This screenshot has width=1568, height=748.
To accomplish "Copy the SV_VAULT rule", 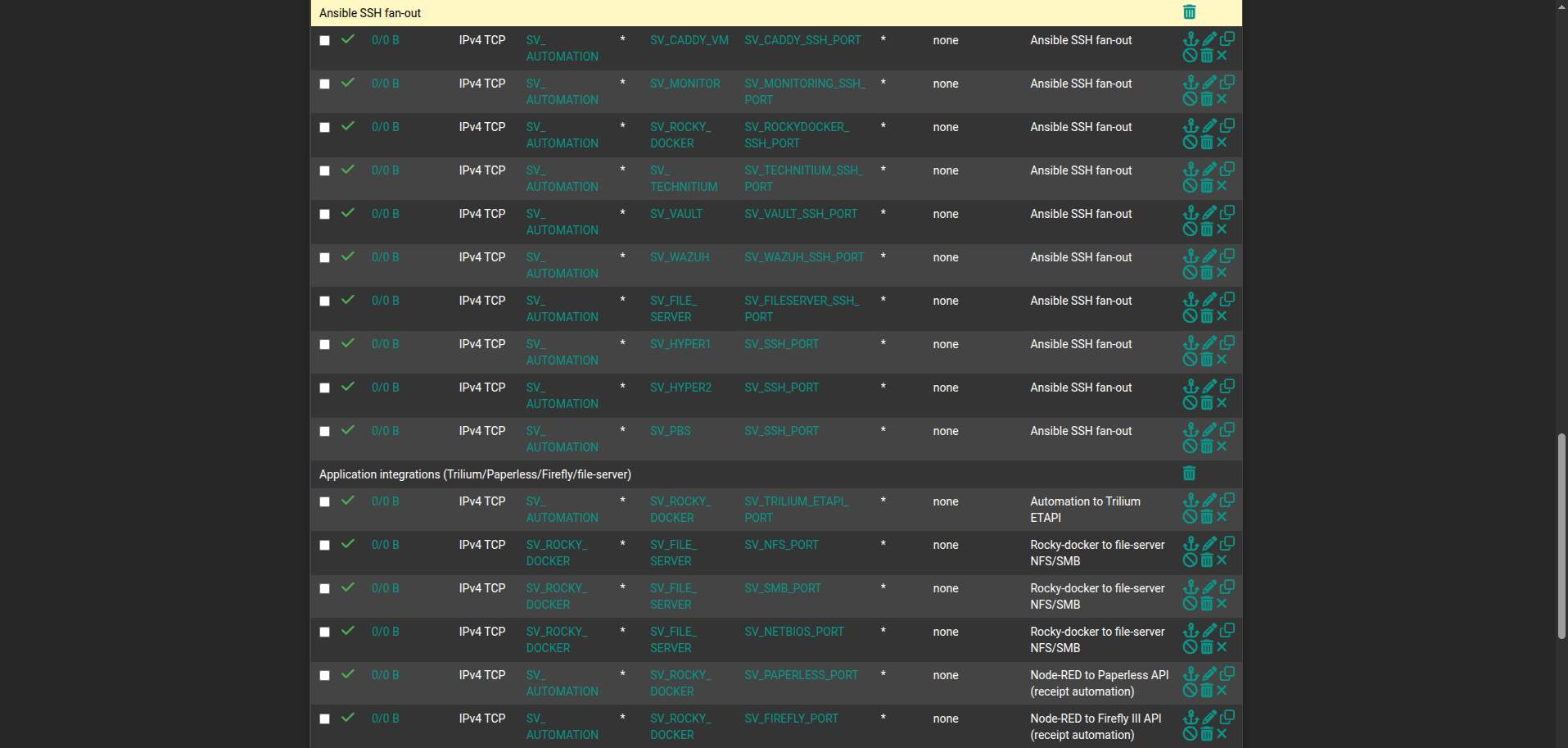I will [1227, 212].
